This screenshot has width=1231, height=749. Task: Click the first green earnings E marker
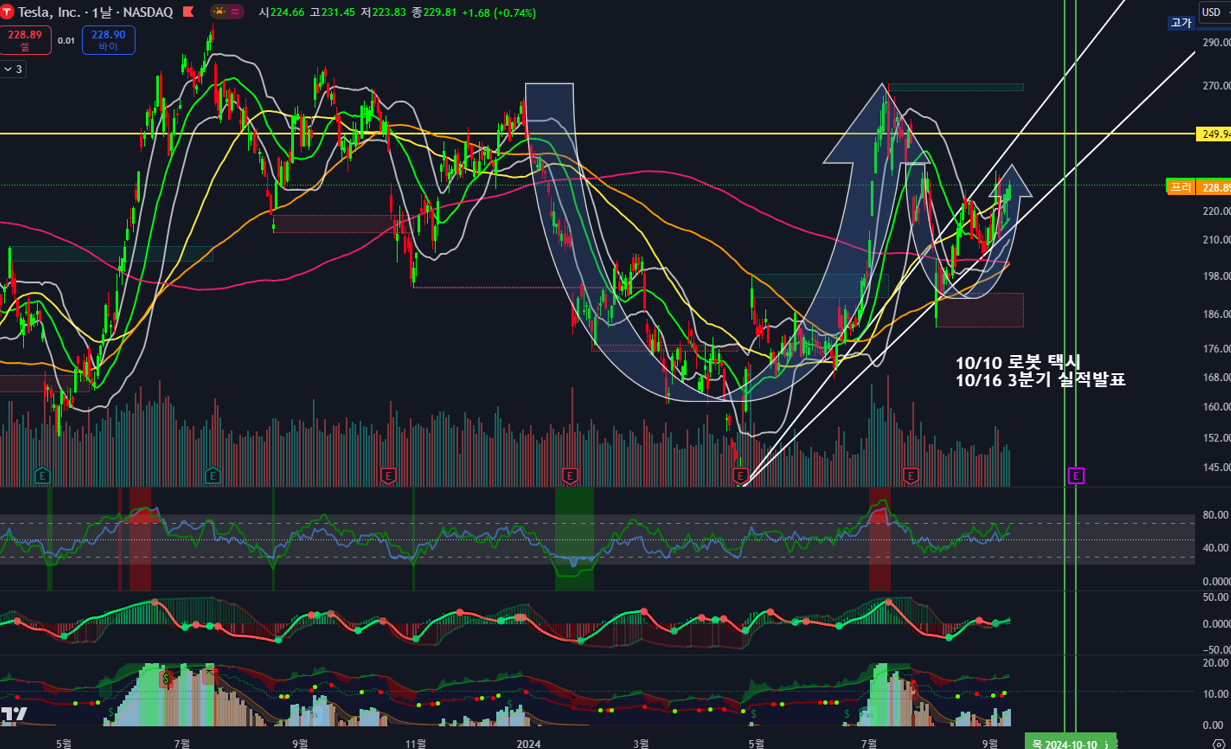pyautogui.click(x=43, y=476)
